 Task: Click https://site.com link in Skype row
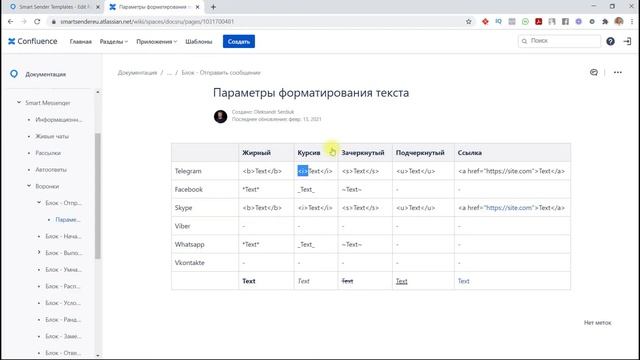509,208
